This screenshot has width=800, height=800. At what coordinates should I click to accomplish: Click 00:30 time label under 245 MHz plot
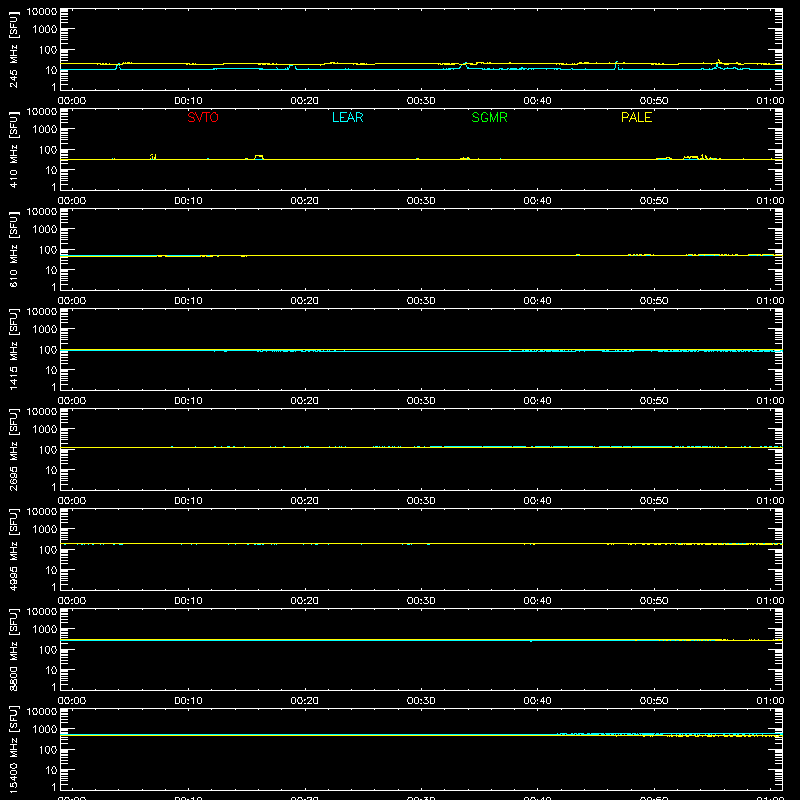421,101
